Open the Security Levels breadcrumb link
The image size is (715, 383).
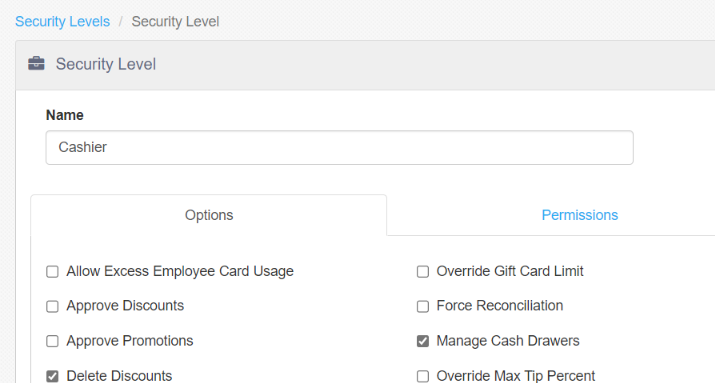tap(62, 21)
